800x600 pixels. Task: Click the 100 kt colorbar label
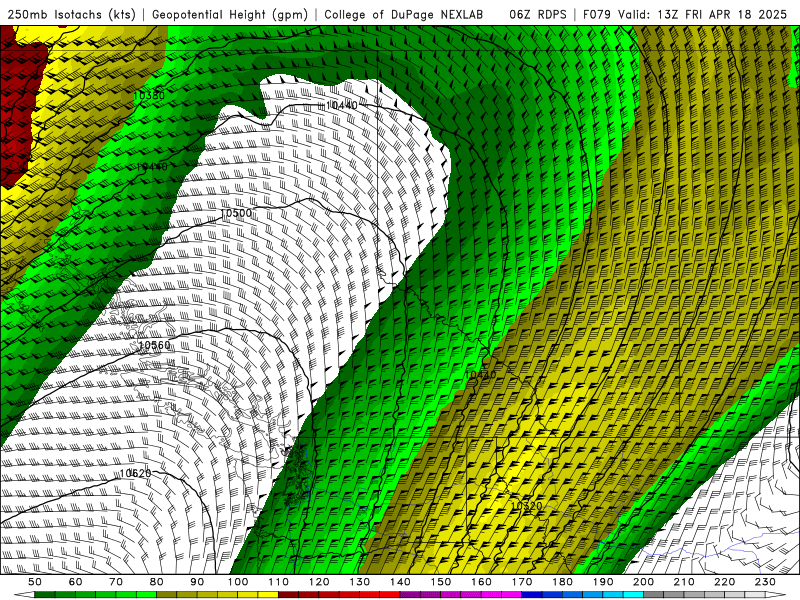pyautogui.click(x=238, y=582)
